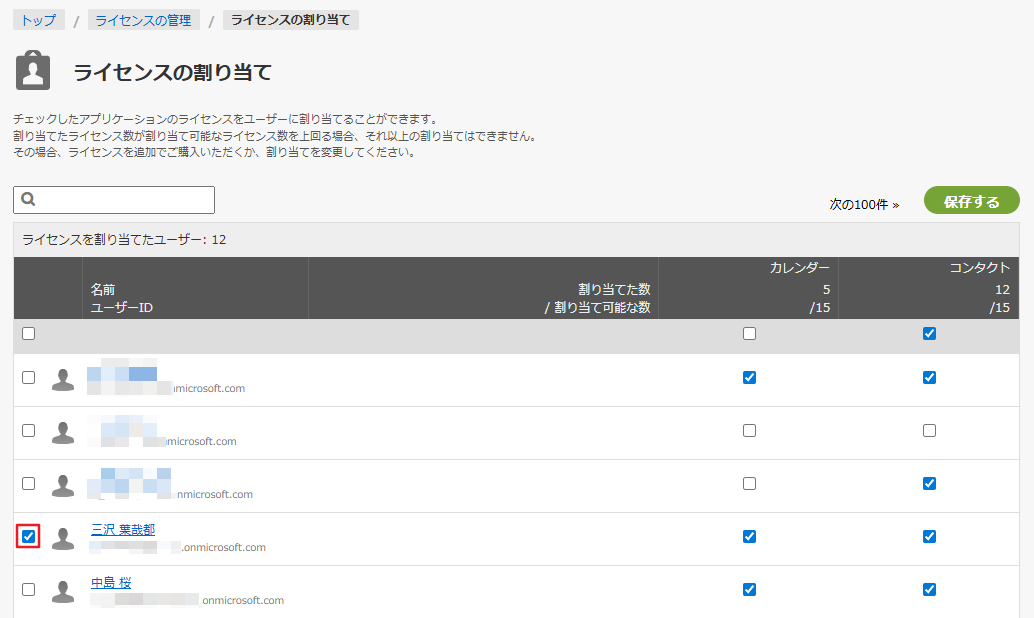Uncheck コンタクト license for first user
The image size is (1034, 618).
tap(929, 377)
